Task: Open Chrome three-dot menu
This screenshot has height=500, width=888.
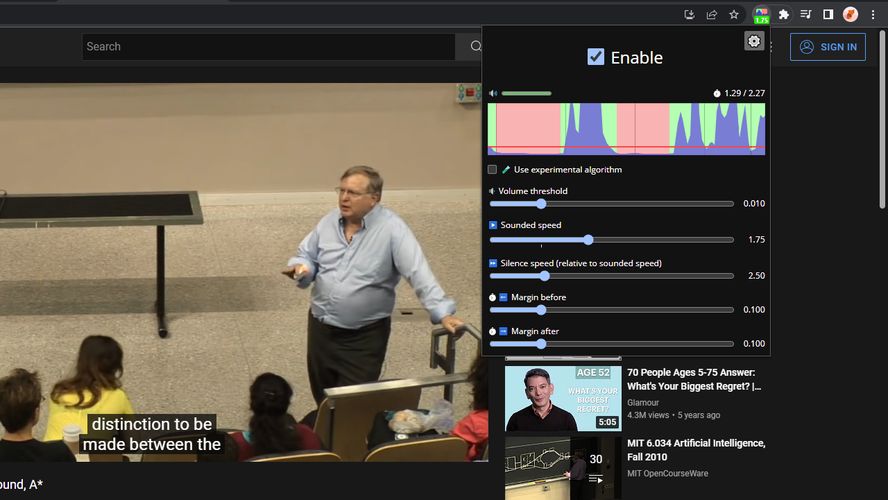Action: (x=872, y=15)
